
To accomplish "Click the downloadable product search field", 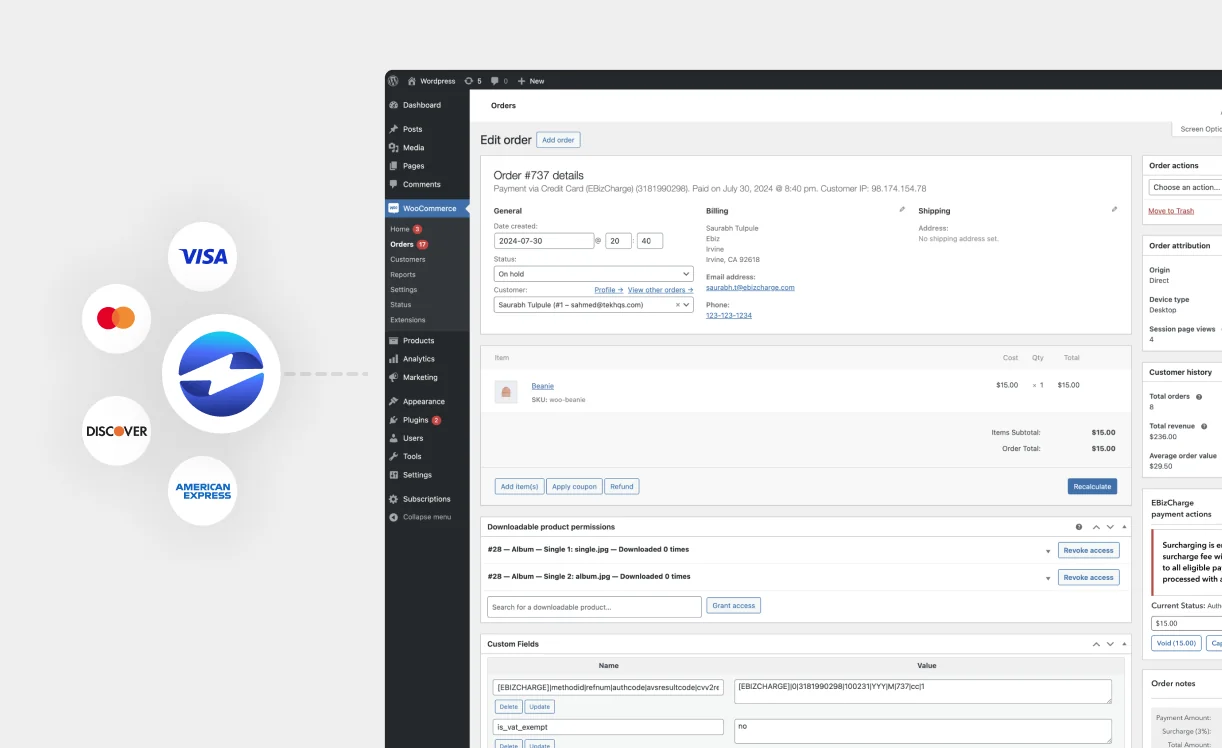I will point(594,607).
